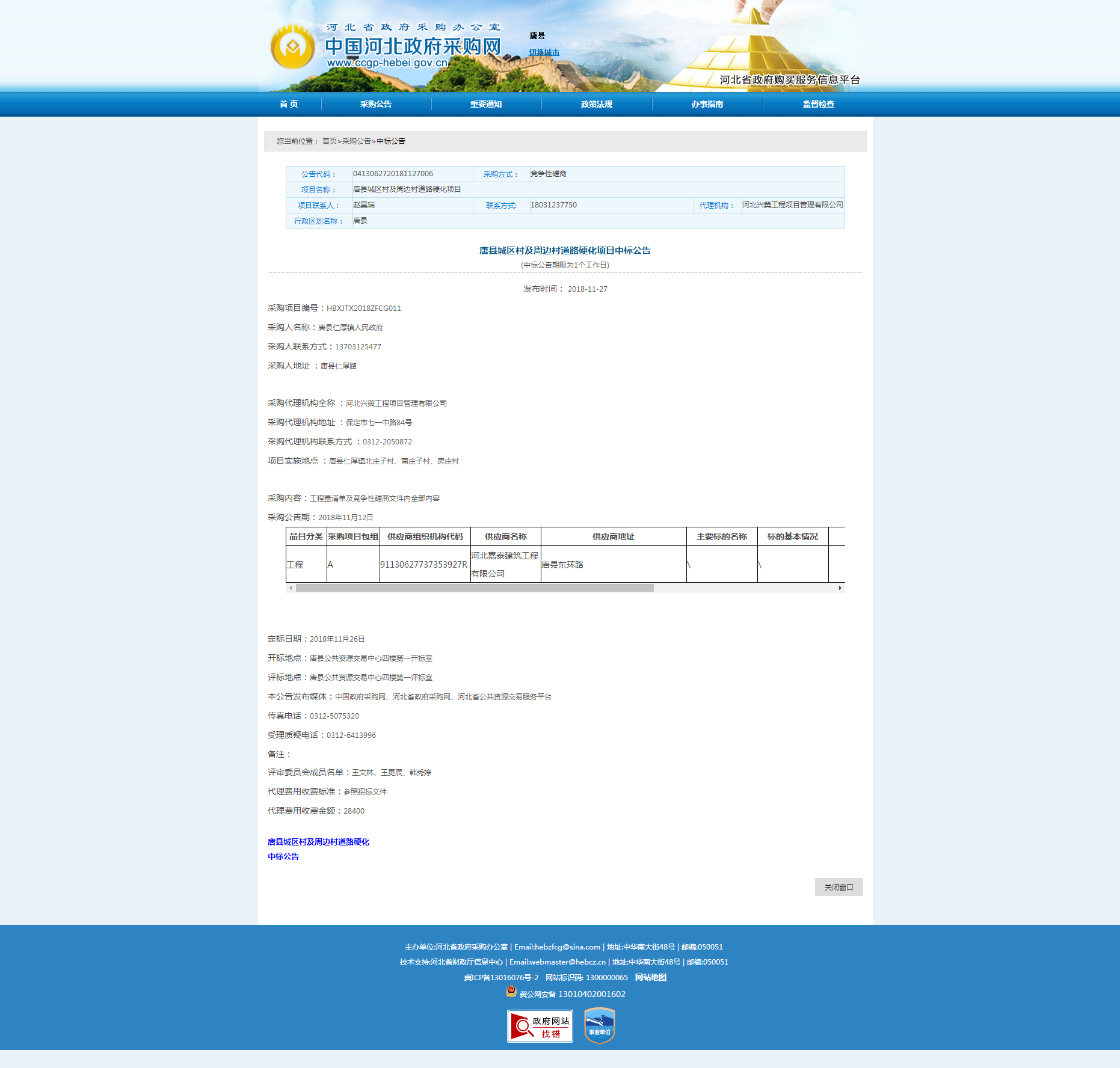Click 采购公告 breadcrumb link
The height and width of the screenshot is (1068, 1120).
[x=356, y=141]
